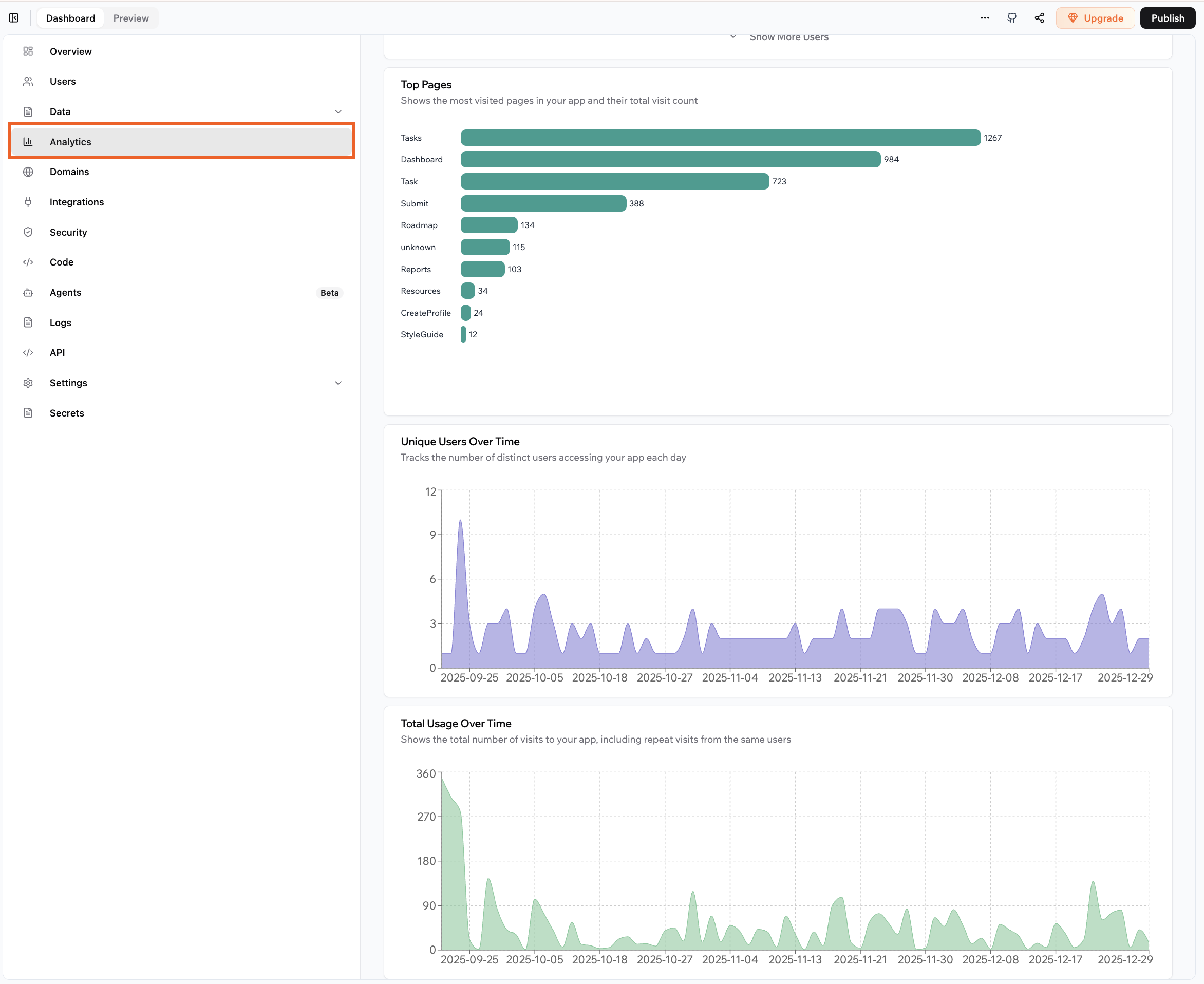Click the Domains sidebar entry
The image size is (1204, 984).
pos(69,171)
